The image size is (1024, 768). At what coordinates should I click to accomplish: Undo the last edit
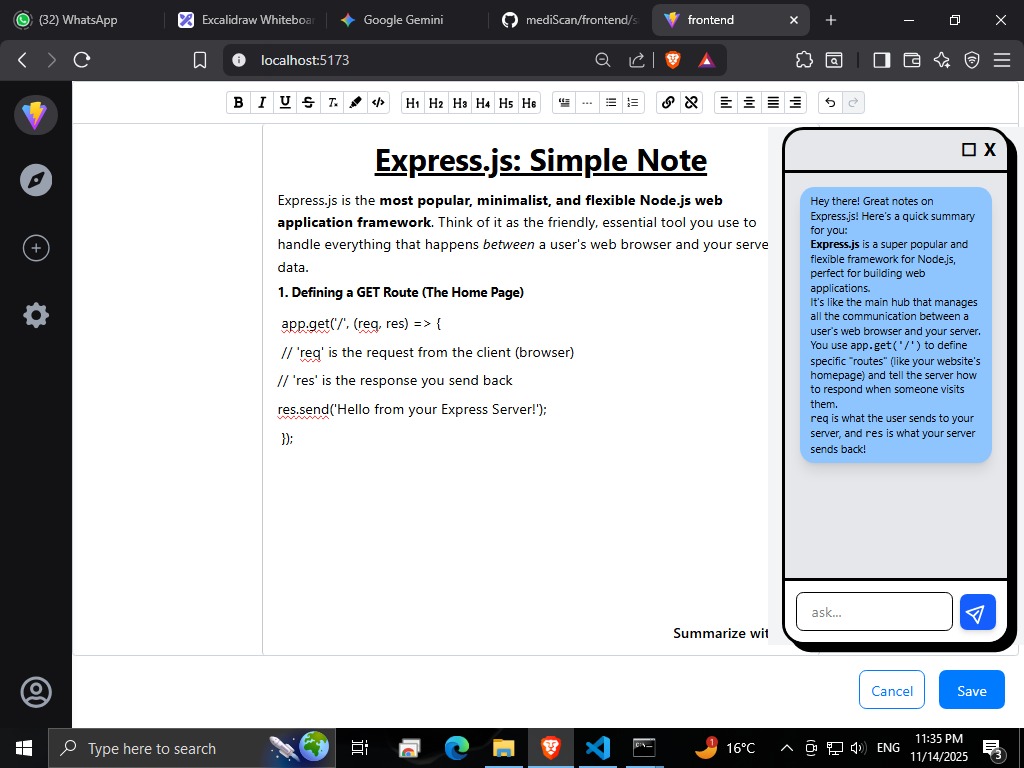coord(828,102)
